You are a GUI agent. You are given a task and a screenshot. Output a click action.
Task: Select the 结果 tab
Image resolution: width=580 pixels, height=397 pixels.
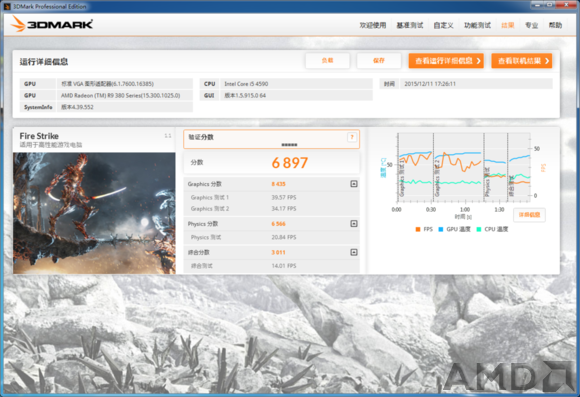[508, 25]
